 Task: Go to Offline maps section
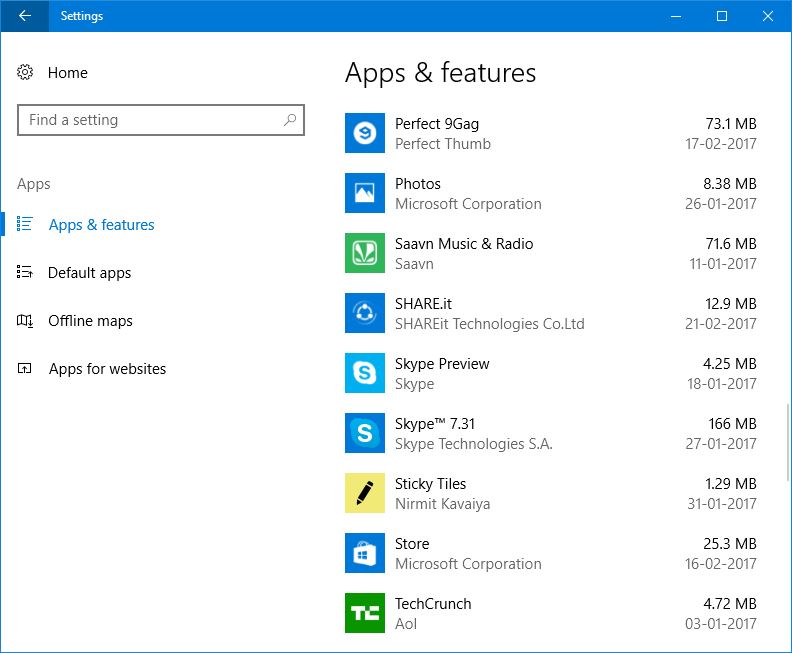pos(90,321)
